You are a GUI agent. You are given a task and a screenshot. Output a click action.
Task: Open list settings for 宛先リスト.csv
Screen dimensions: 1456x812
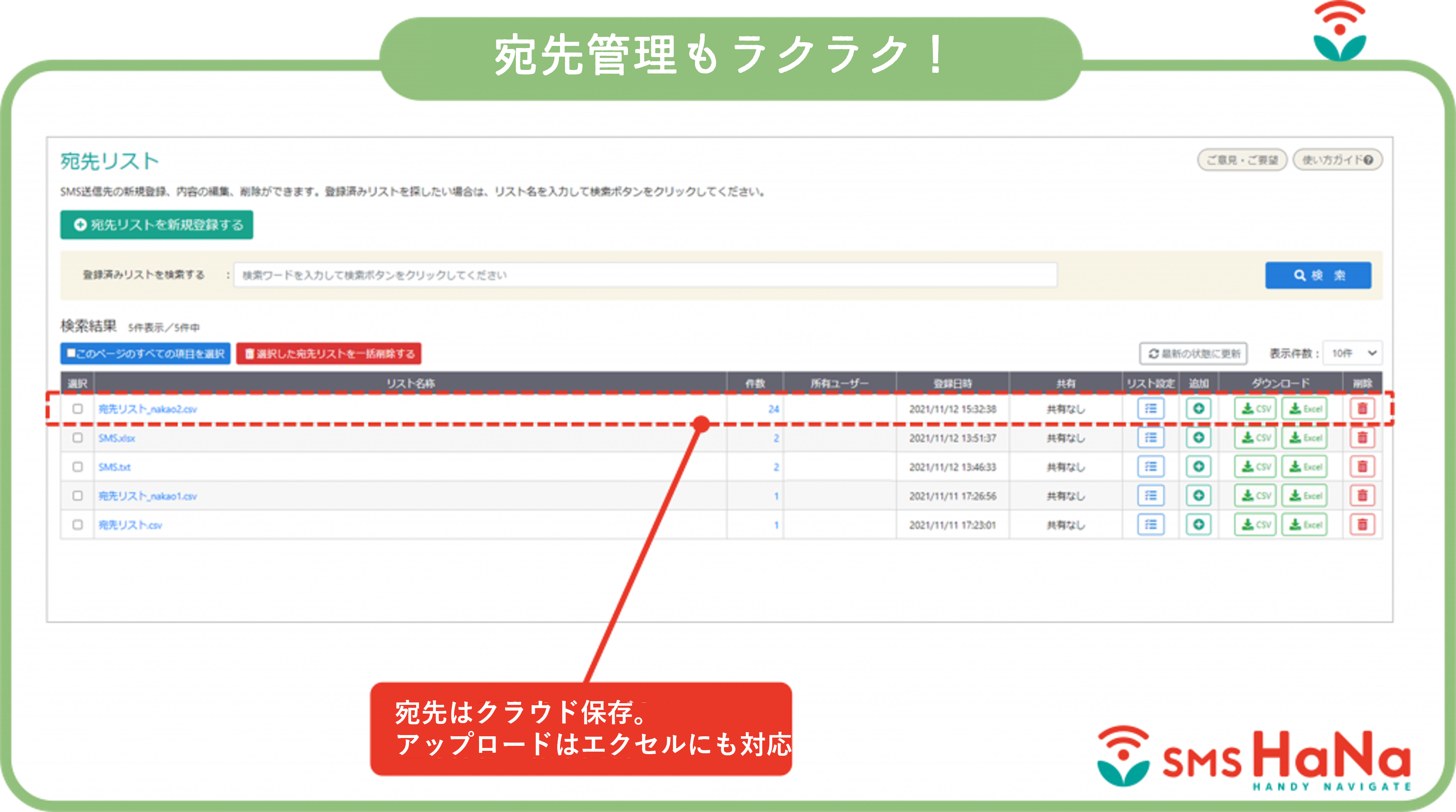click(x=1150, y=525)
